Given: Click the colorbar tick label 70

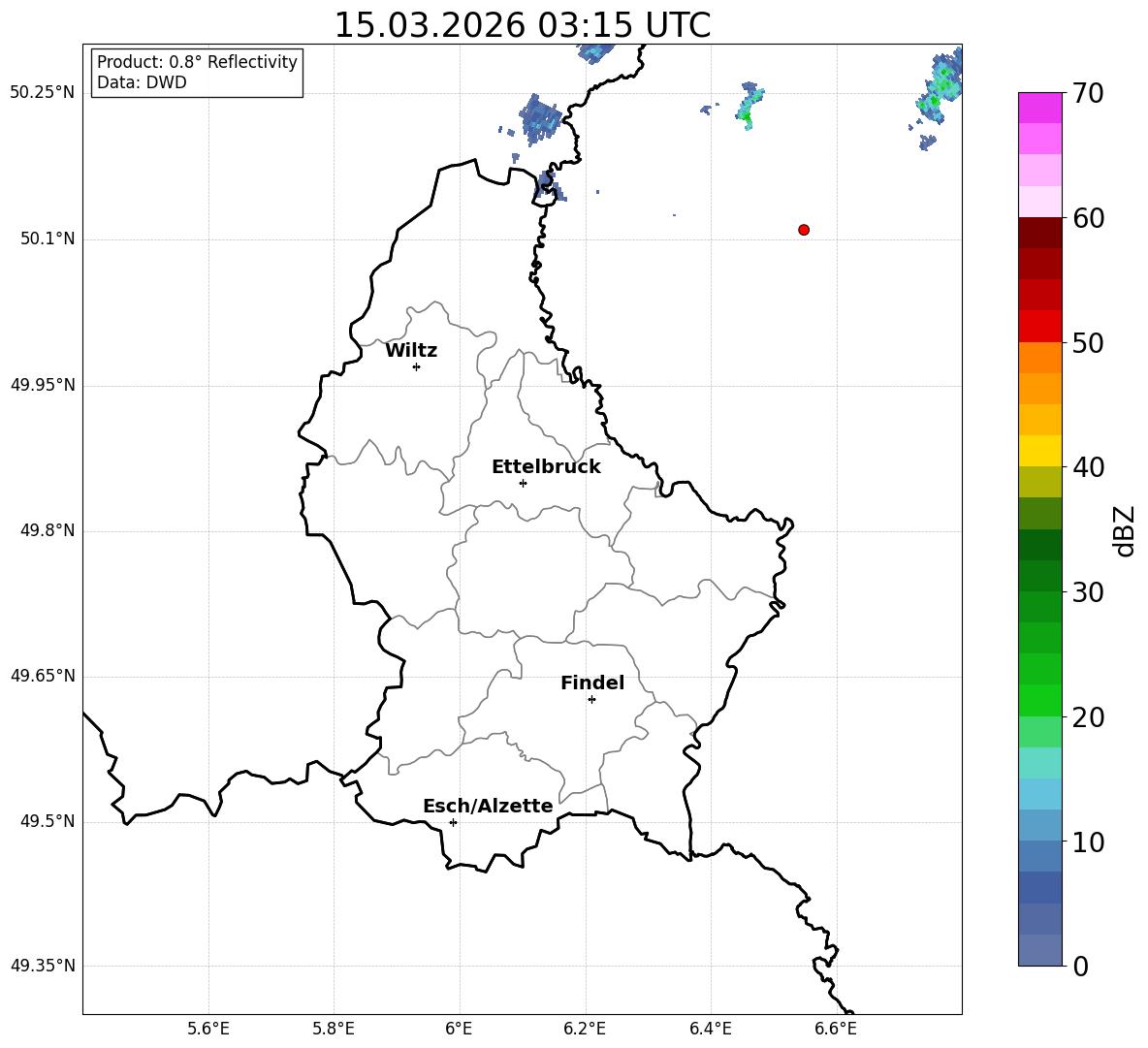Looking at the screenshot, I should click(x=1088, y=93).
